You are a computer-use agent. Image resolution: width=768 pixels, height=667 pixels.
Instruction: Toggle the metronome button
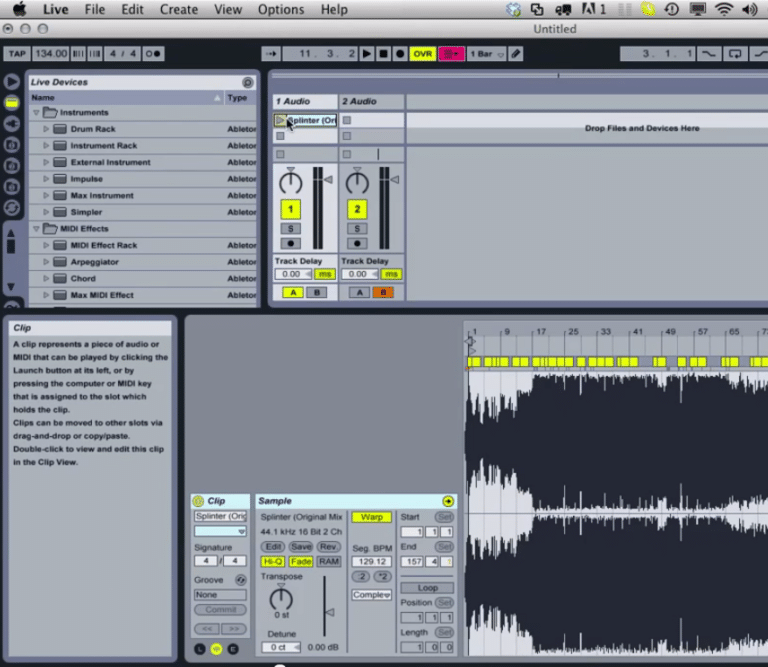click(153, 53)
